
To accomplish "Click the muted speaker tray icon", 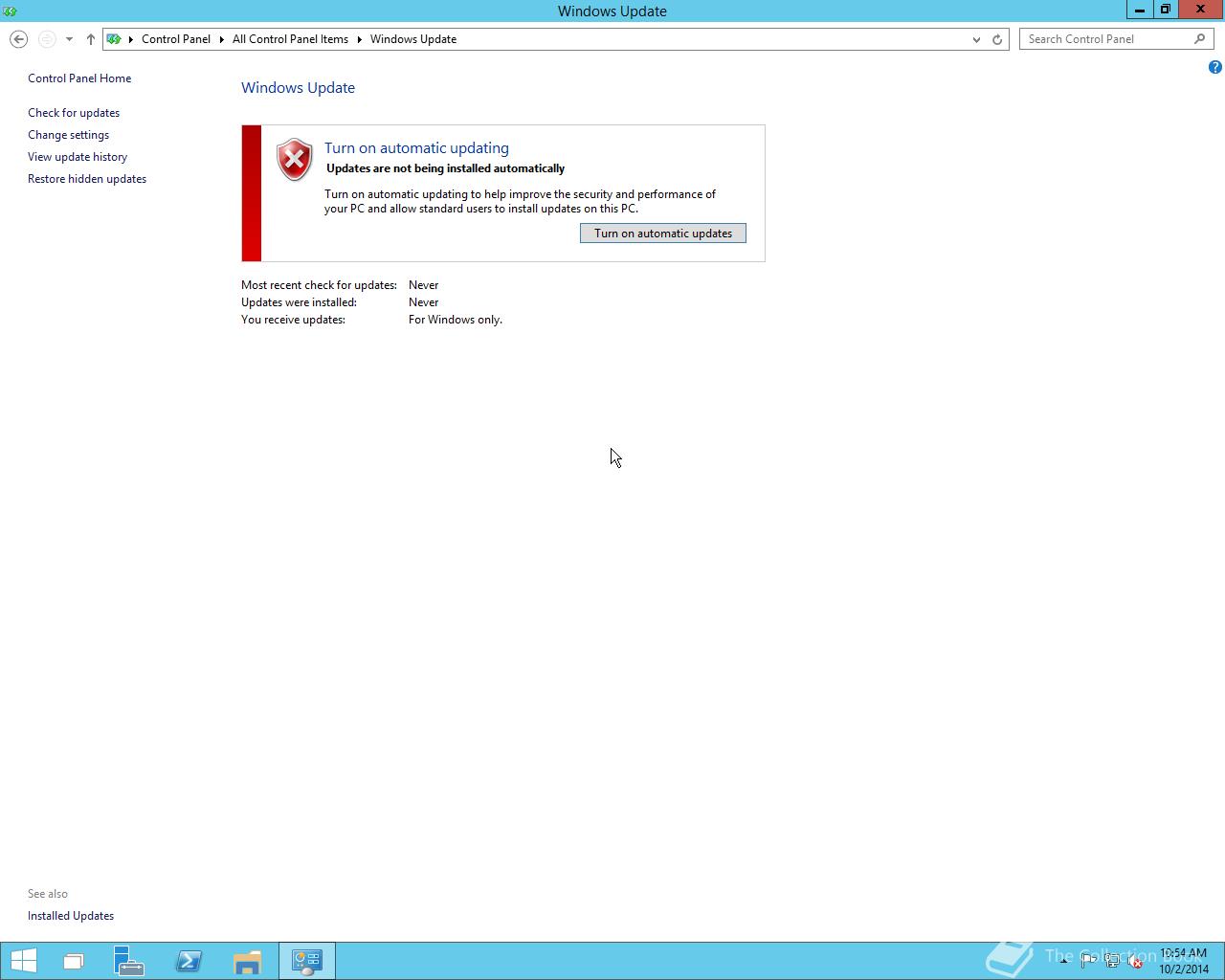I will tap(1135, 961).
